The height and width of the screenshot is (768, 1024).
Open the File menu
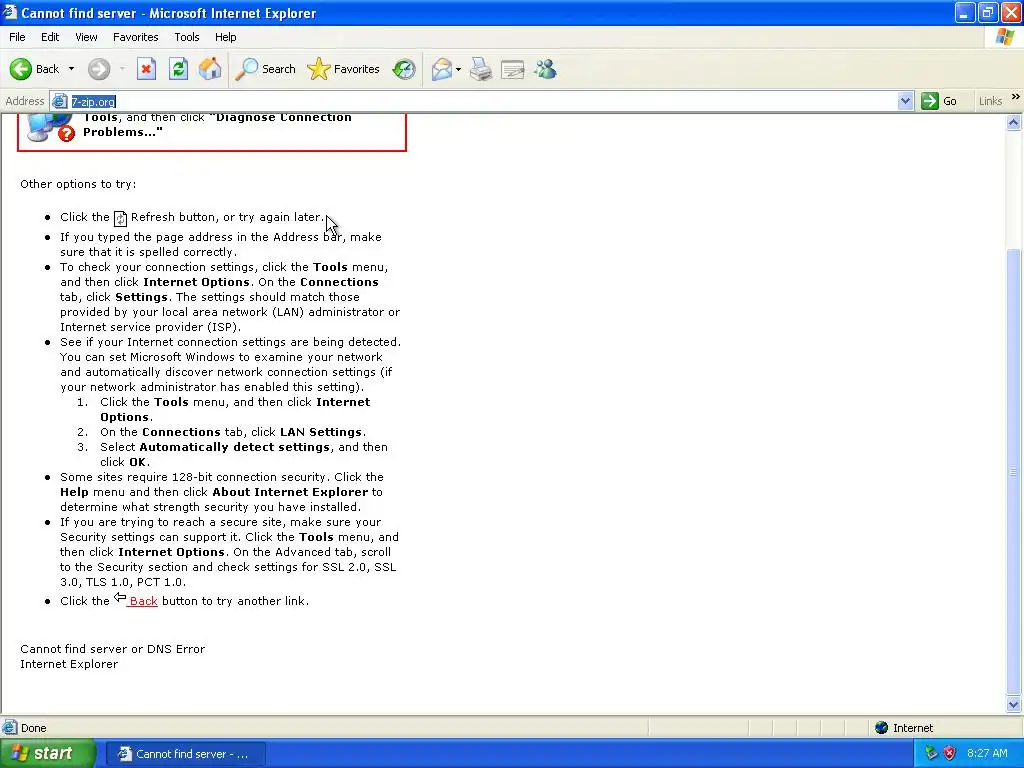point(17,37)
